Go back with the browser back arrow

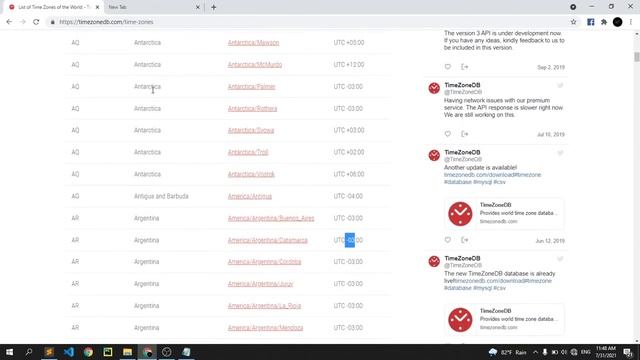[9, 22]
